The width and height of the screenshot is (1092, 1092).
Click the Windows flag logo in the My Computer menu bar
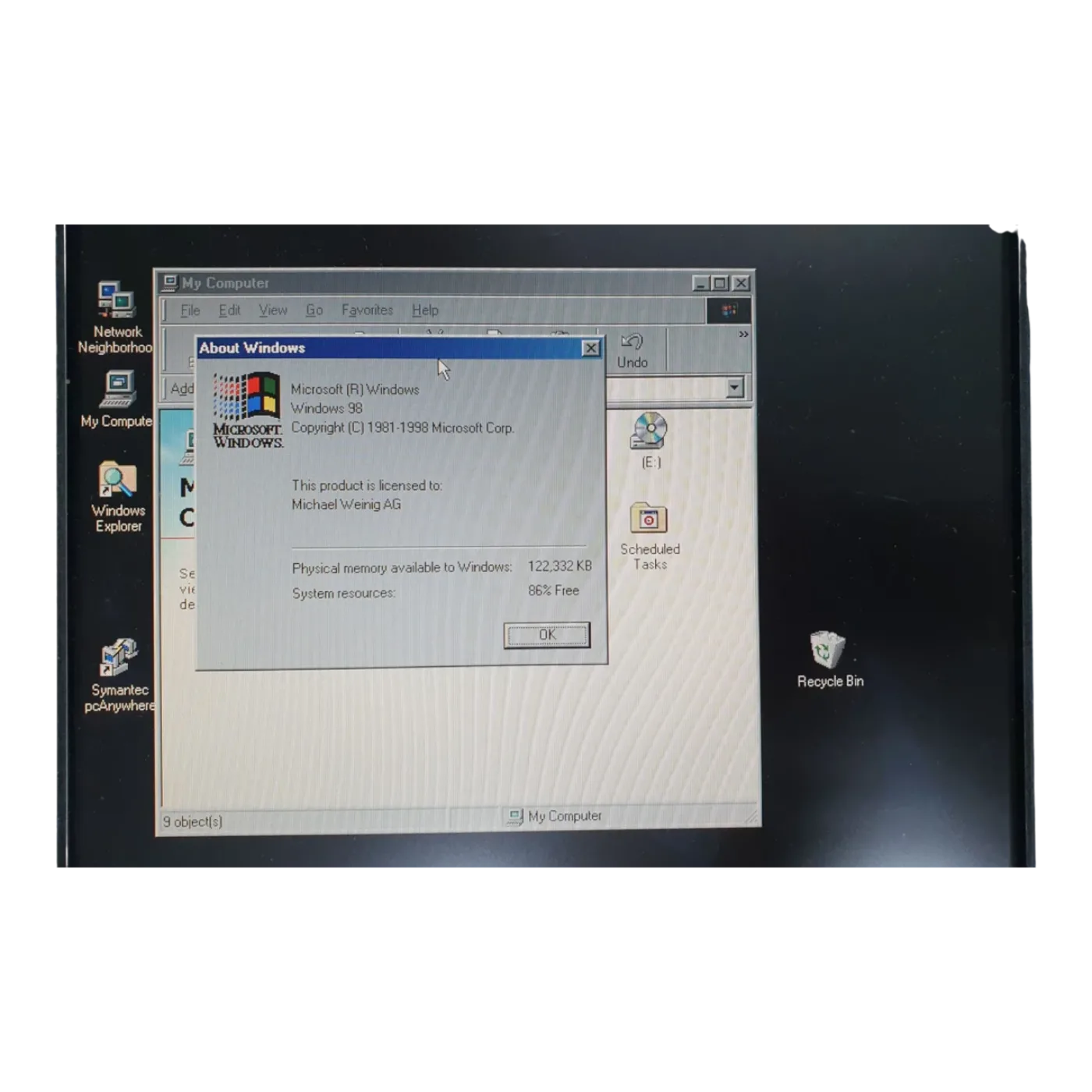click(729, 310)
